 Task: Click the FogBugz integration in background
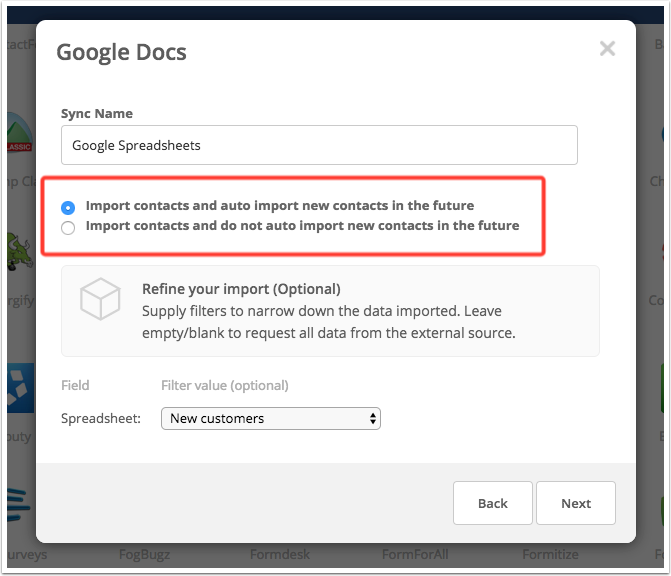tap(144, 555)
